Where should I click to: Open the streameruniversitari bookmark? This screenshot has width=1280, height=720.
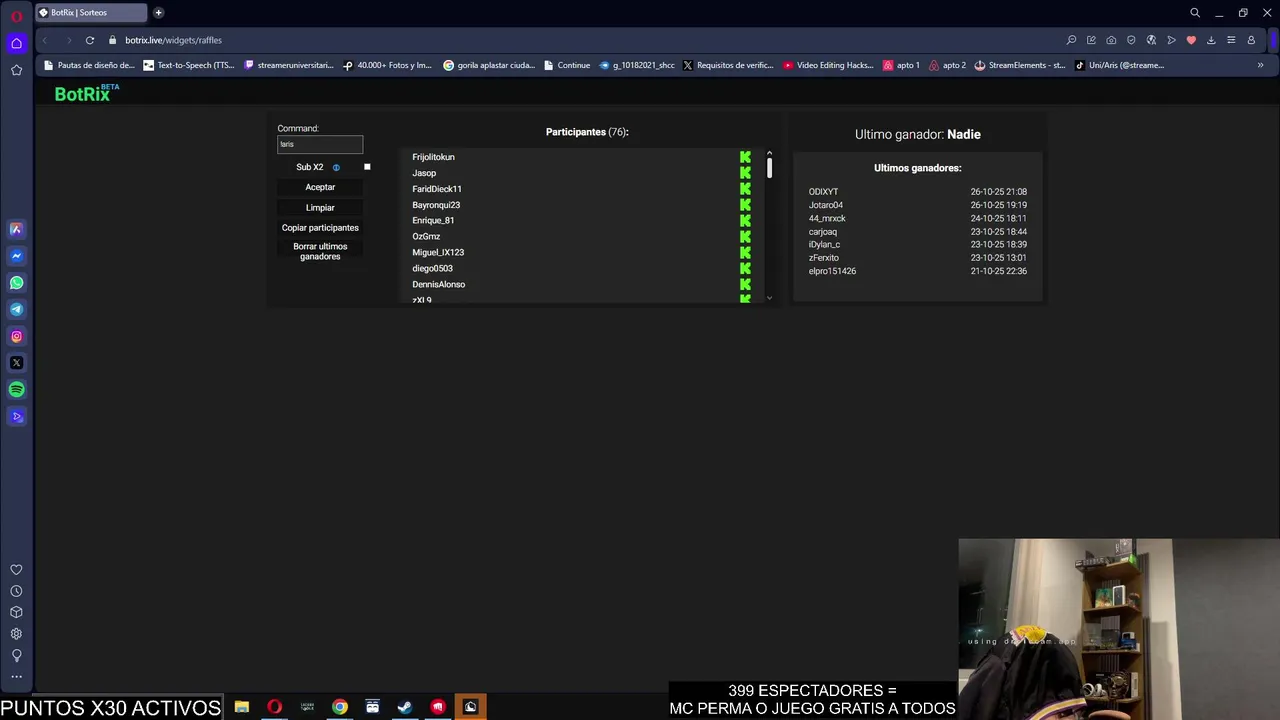tap(289, 65)
